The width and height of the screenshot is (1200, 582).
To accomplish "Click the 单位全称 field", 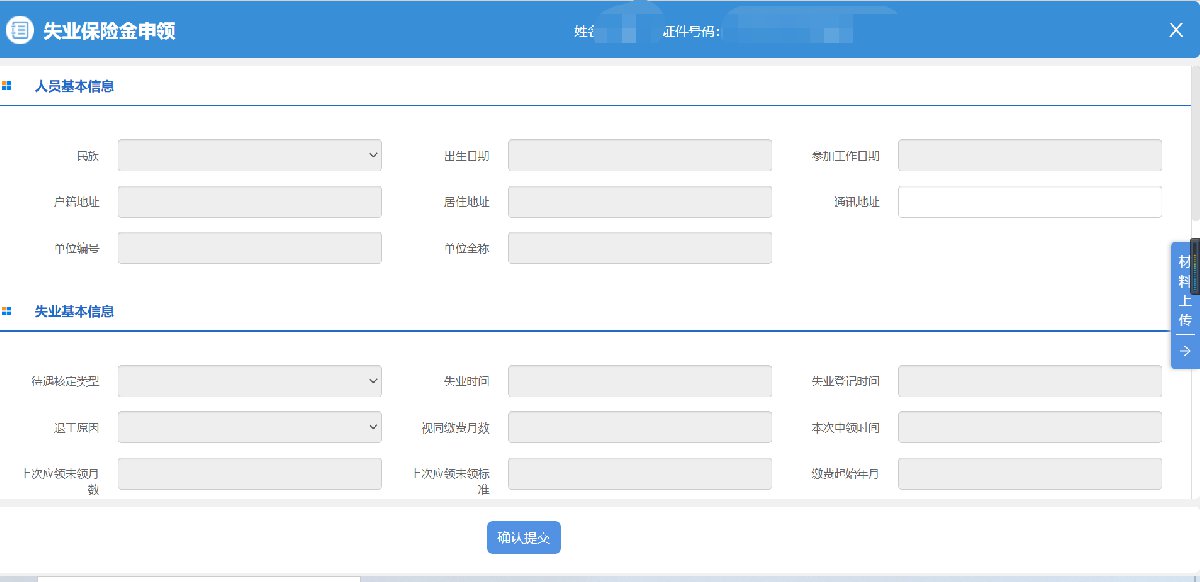I will 639,248.
